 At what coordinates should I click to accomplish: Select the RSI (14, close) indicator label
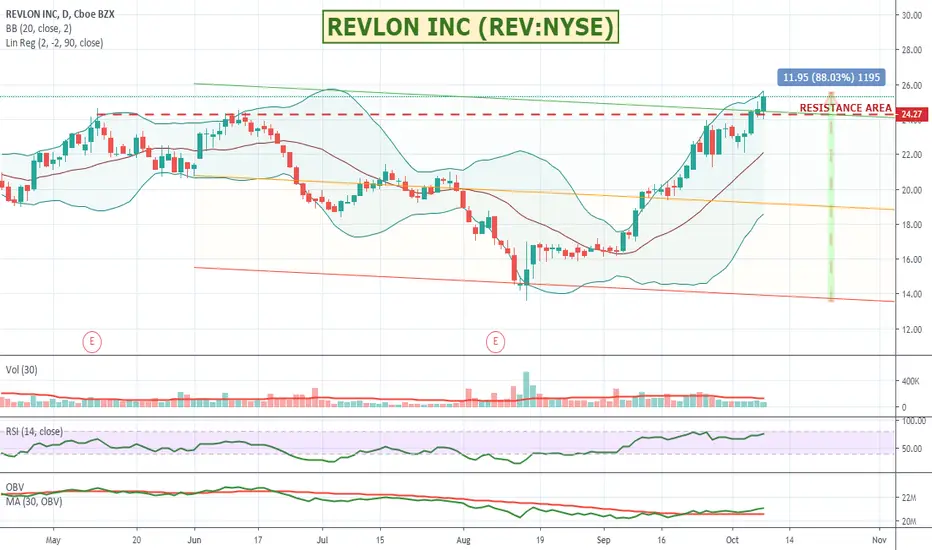click(34, 431)
